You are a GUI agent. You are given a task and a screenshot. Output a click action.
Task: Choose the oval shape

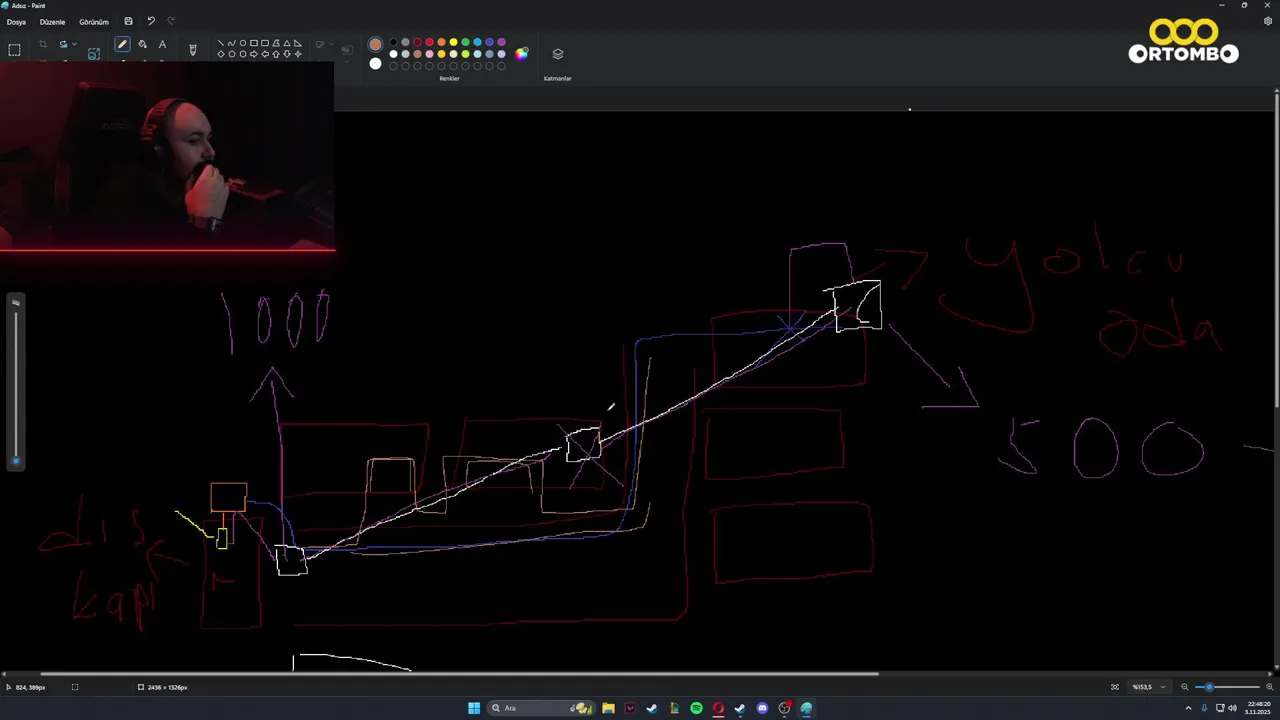[x=243, y=43]
